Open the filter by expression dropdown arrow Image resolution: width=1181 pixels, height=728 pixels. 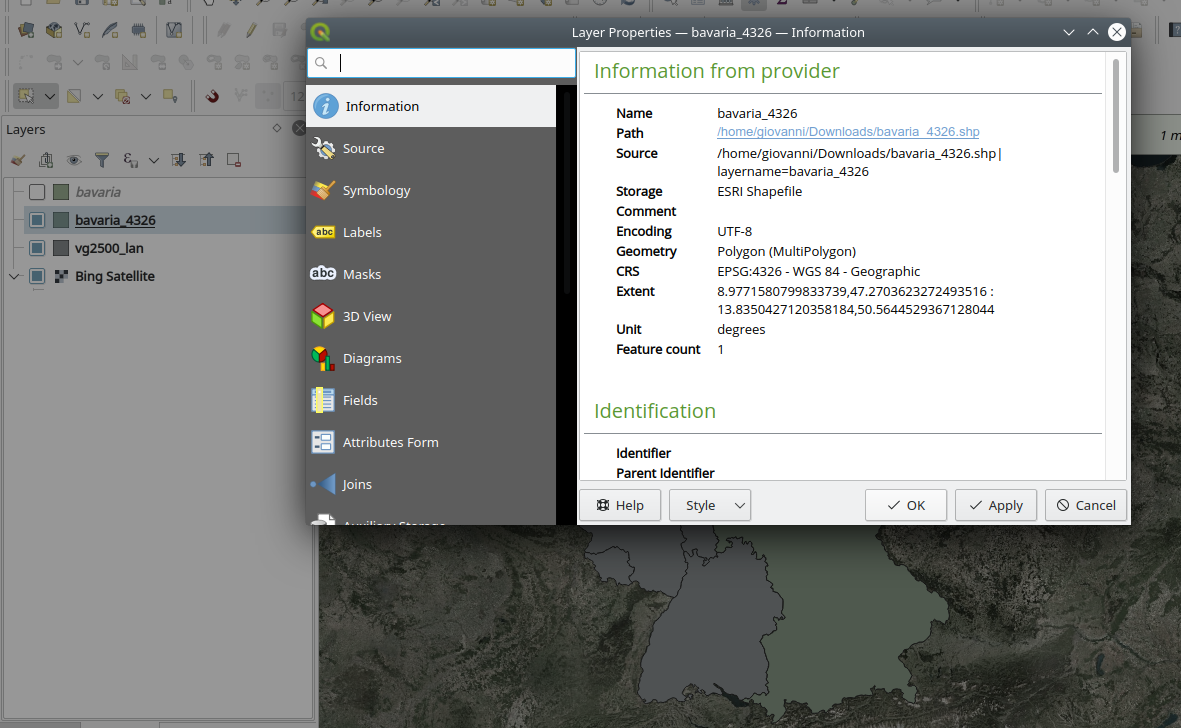pyautogui.click(x=154, y=160)
